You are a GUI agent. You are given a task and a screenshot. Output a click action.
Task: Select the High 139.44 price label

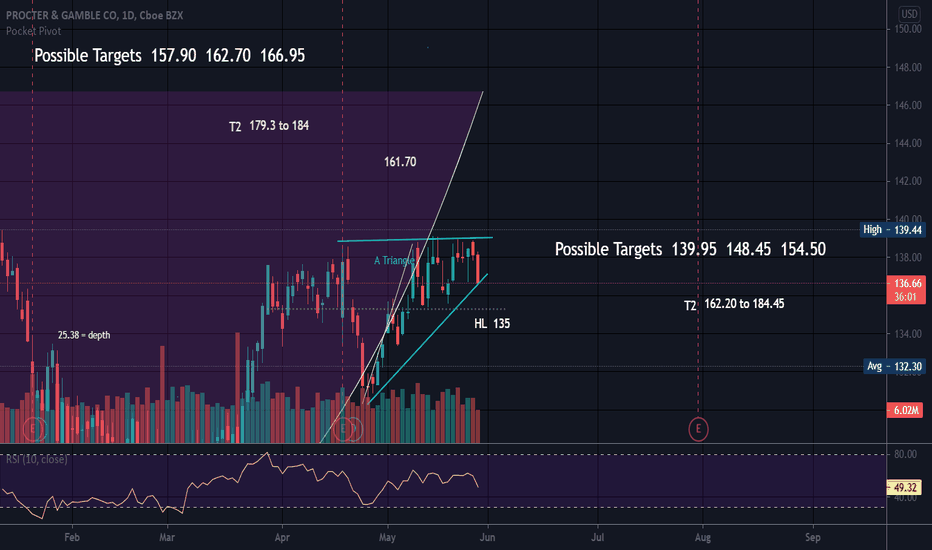tap(892, 230)
